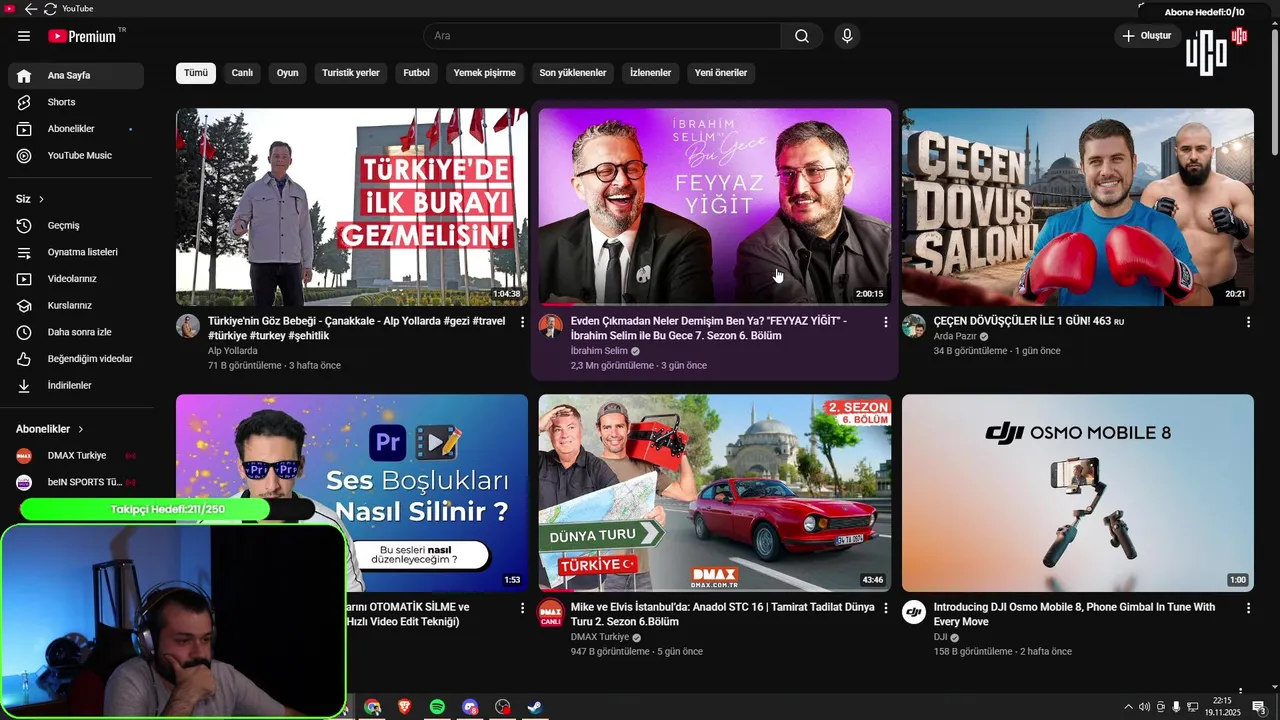The image size is (1280, 720).
Task: Show hidden system tray icons arrow
Action: pos(1129,707)
